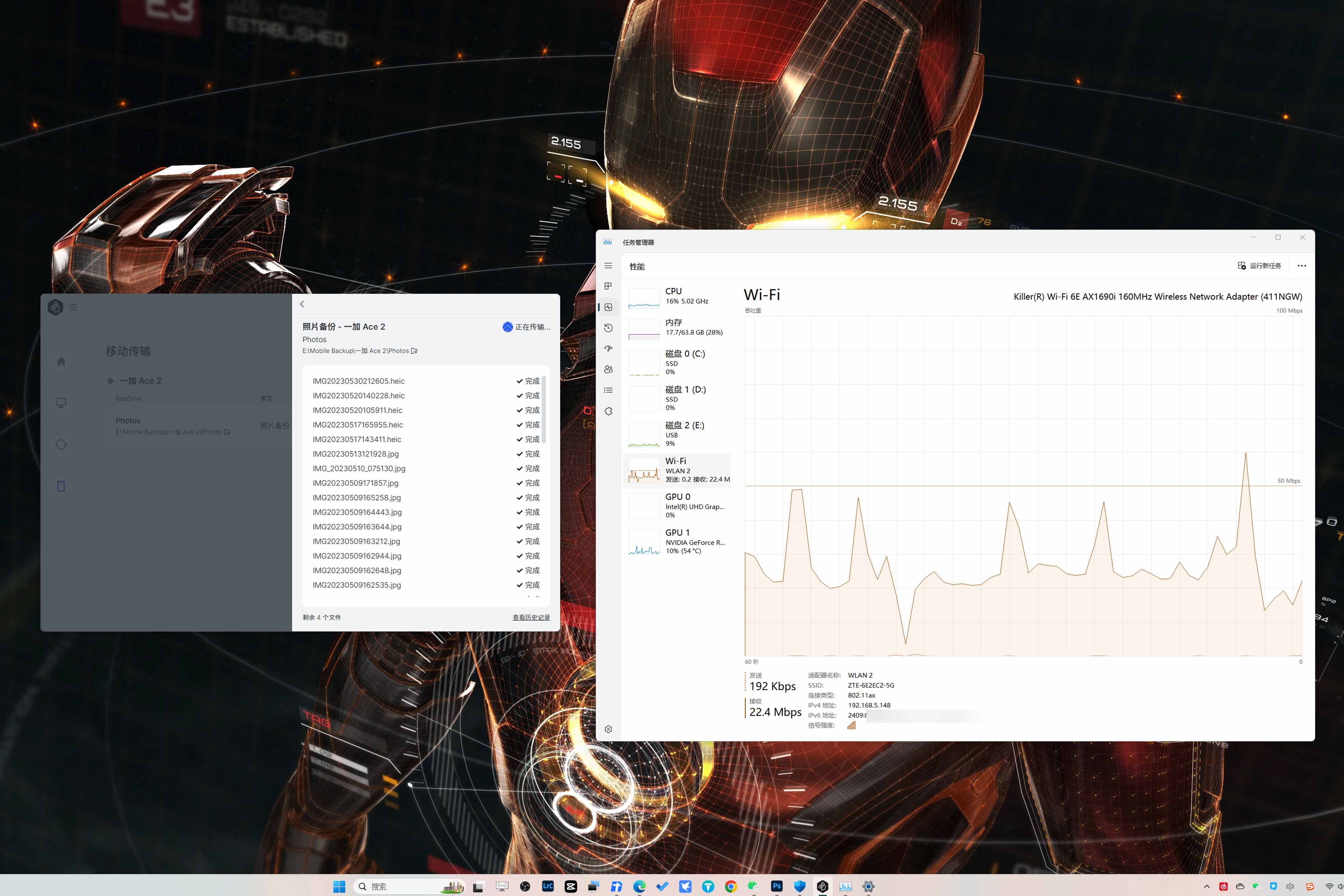Open the Startup apps icon in Task Manager
The height and width of the screenshot is (896, 1344).
(608, 349)
